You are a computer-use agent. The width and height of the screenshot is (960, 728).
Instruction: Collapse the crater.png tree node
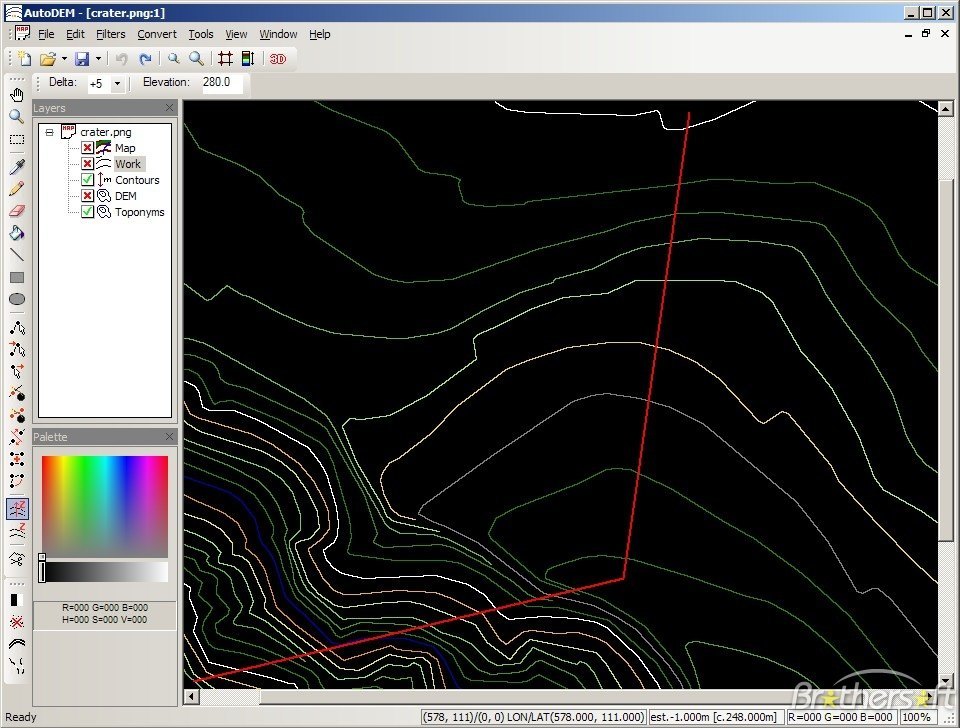click(50, 132)
